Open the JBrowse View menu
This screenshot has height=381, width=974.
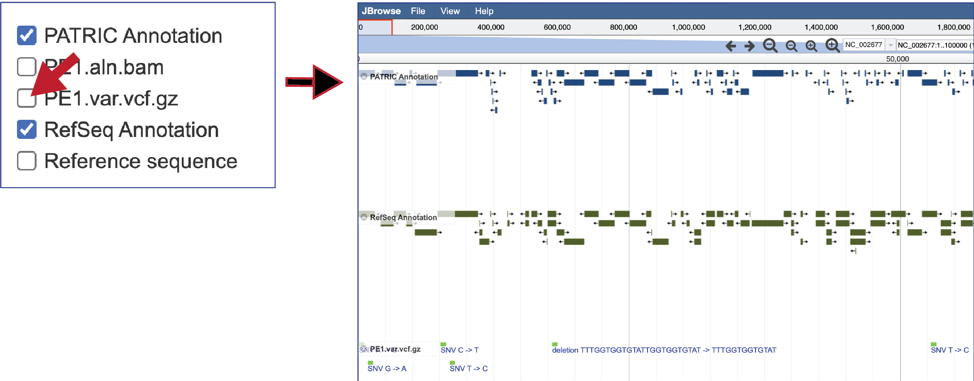pyautogui.click(x=450, y=11)
